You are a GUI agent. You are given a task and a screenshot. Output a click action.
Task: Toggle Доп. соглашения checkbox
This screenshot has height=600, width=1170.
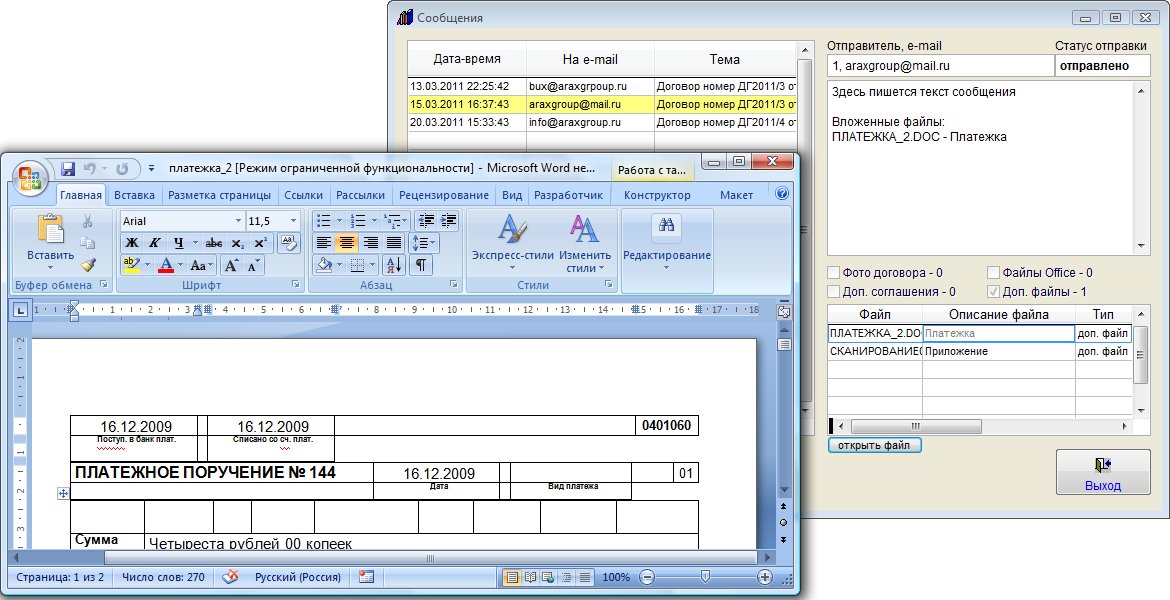833,292
